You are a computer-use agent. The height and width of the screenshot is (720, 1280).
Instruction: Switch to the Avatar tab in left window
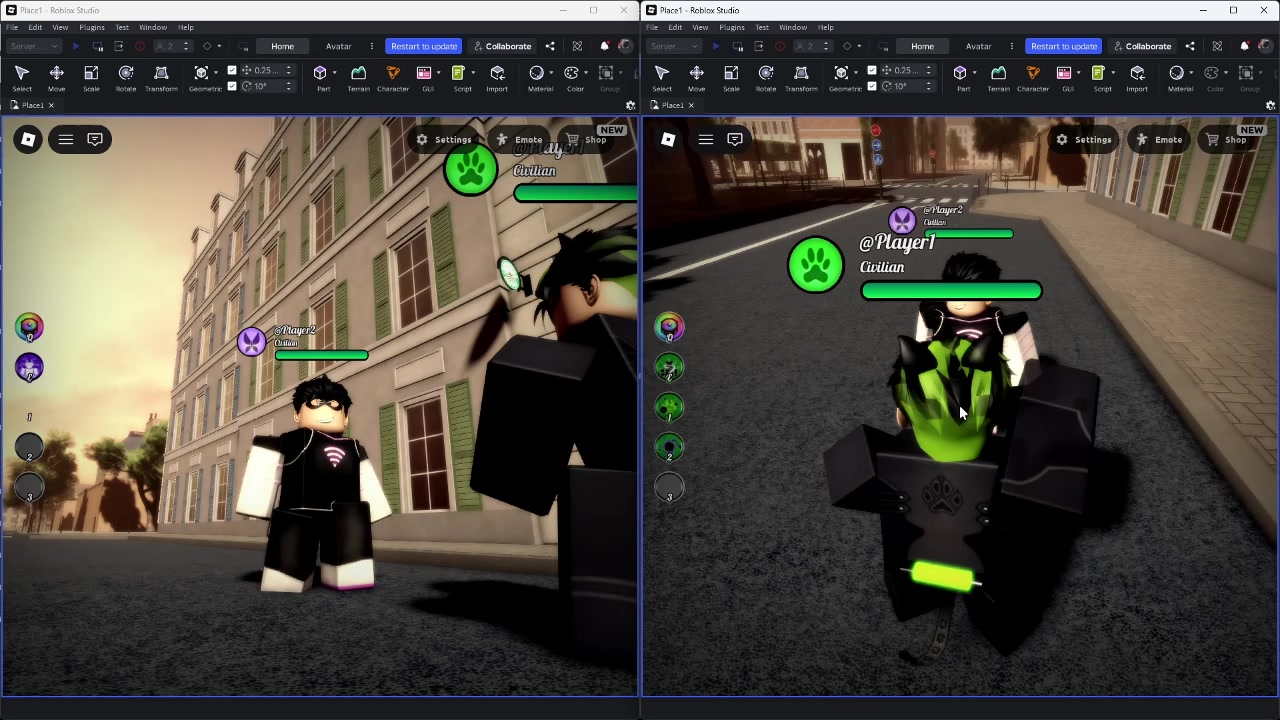tap(338, 46)
